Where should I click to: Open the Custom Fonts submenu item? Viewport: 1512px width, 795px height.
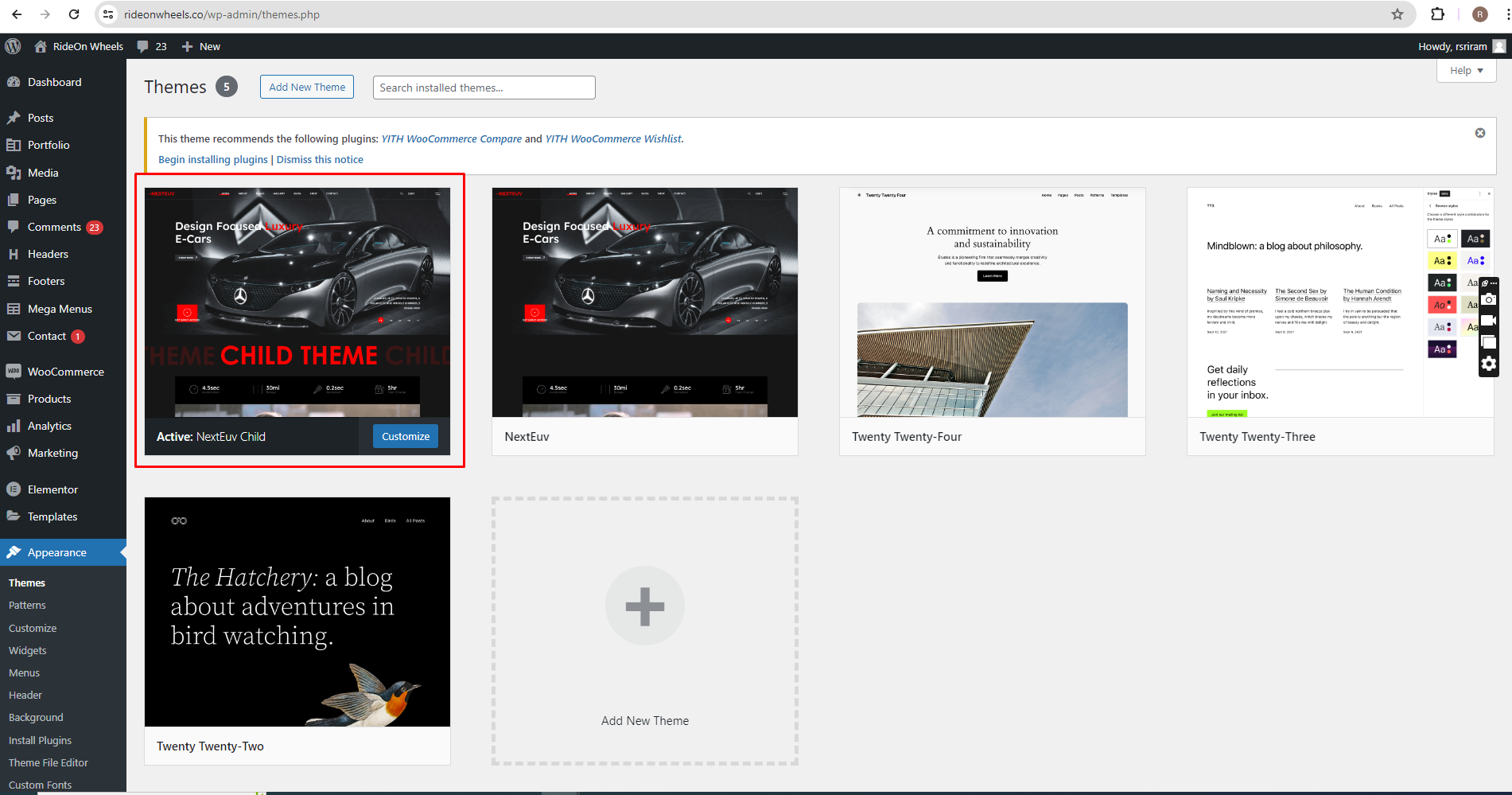(x=40, y=785)
